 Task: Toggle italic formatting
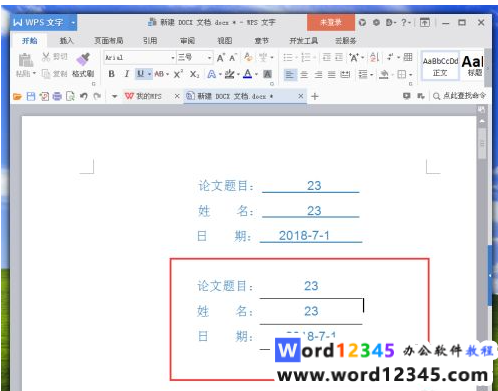click(x=127, y=74)
